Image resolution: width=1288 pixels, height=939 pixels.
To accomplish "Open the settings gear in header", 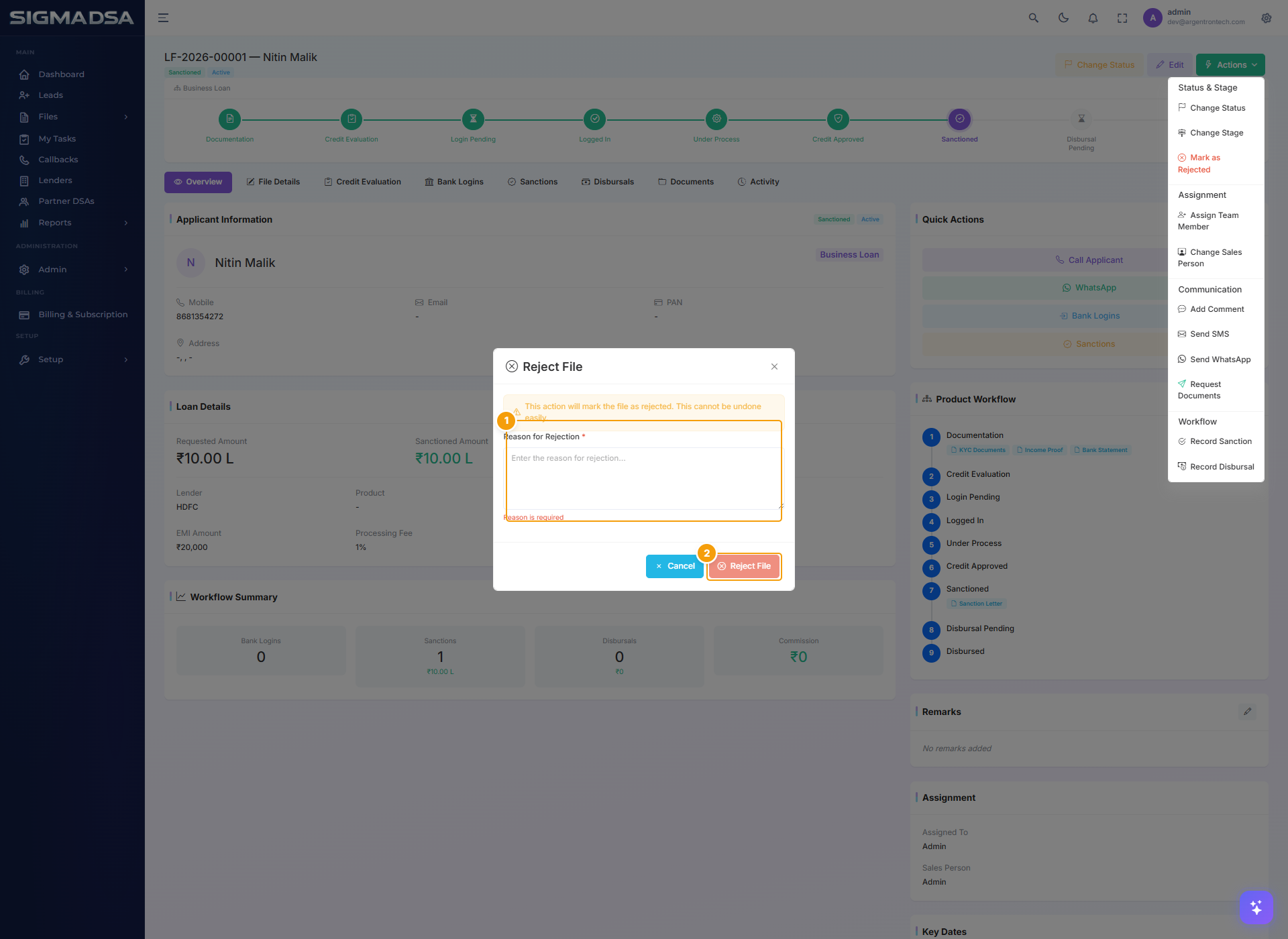I will click(1266, 18).
